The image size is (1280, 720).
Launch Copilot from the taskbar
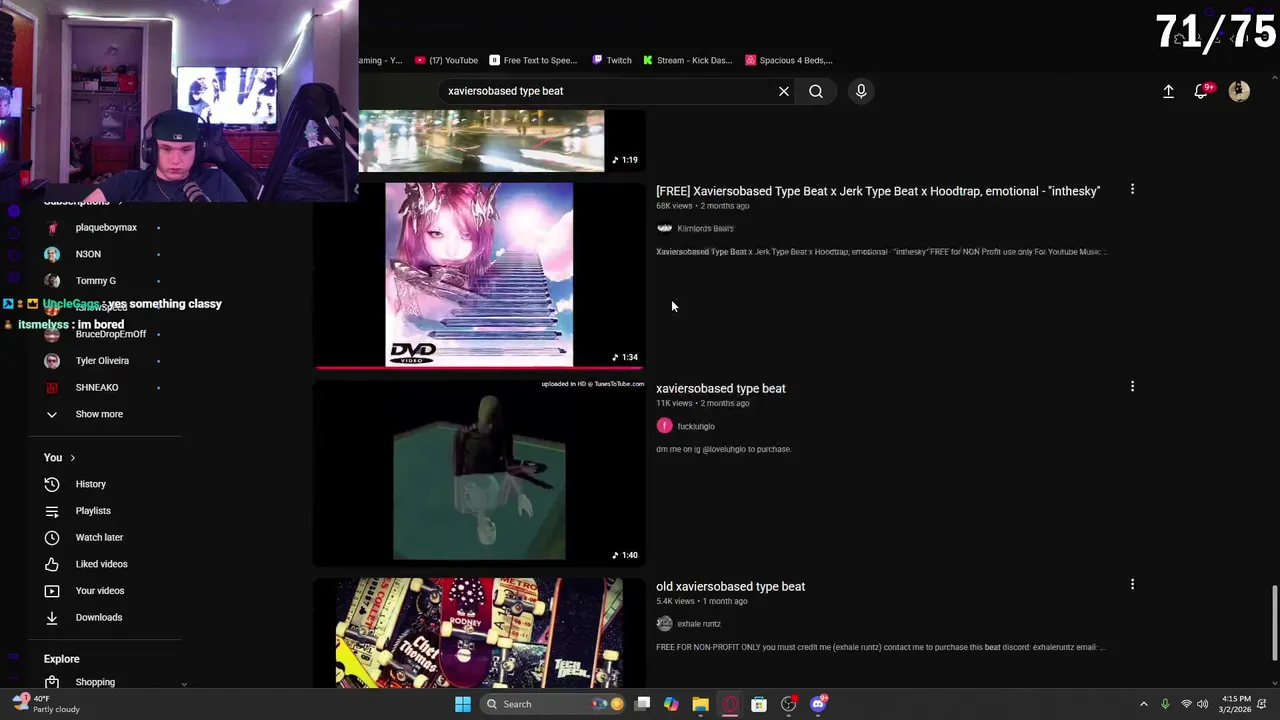click(671, 704)
